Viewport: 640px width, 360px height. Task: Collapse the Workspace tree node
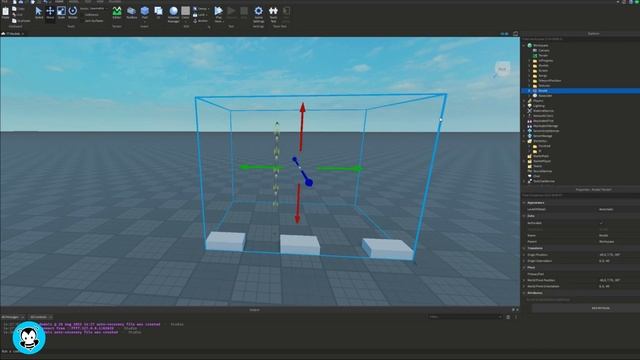pos(524,45)
